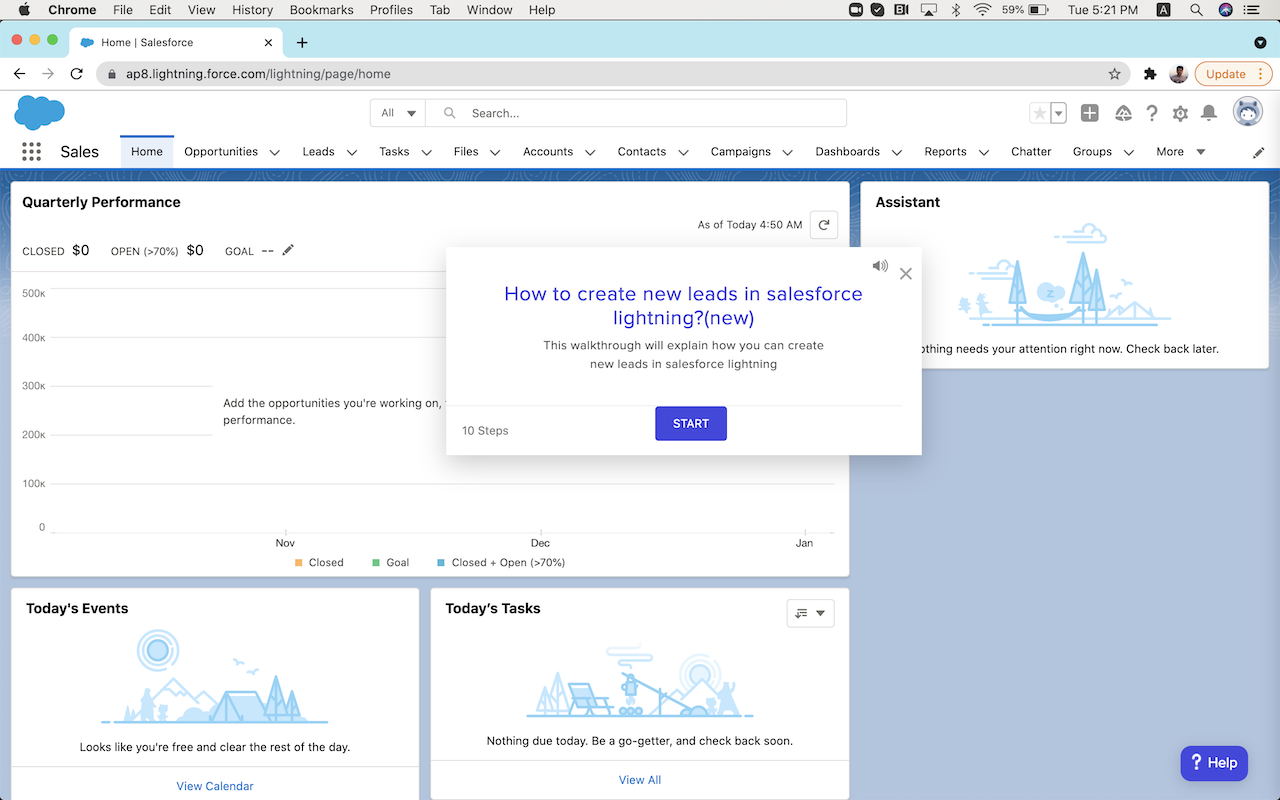Click the floating Help button

1214,763
